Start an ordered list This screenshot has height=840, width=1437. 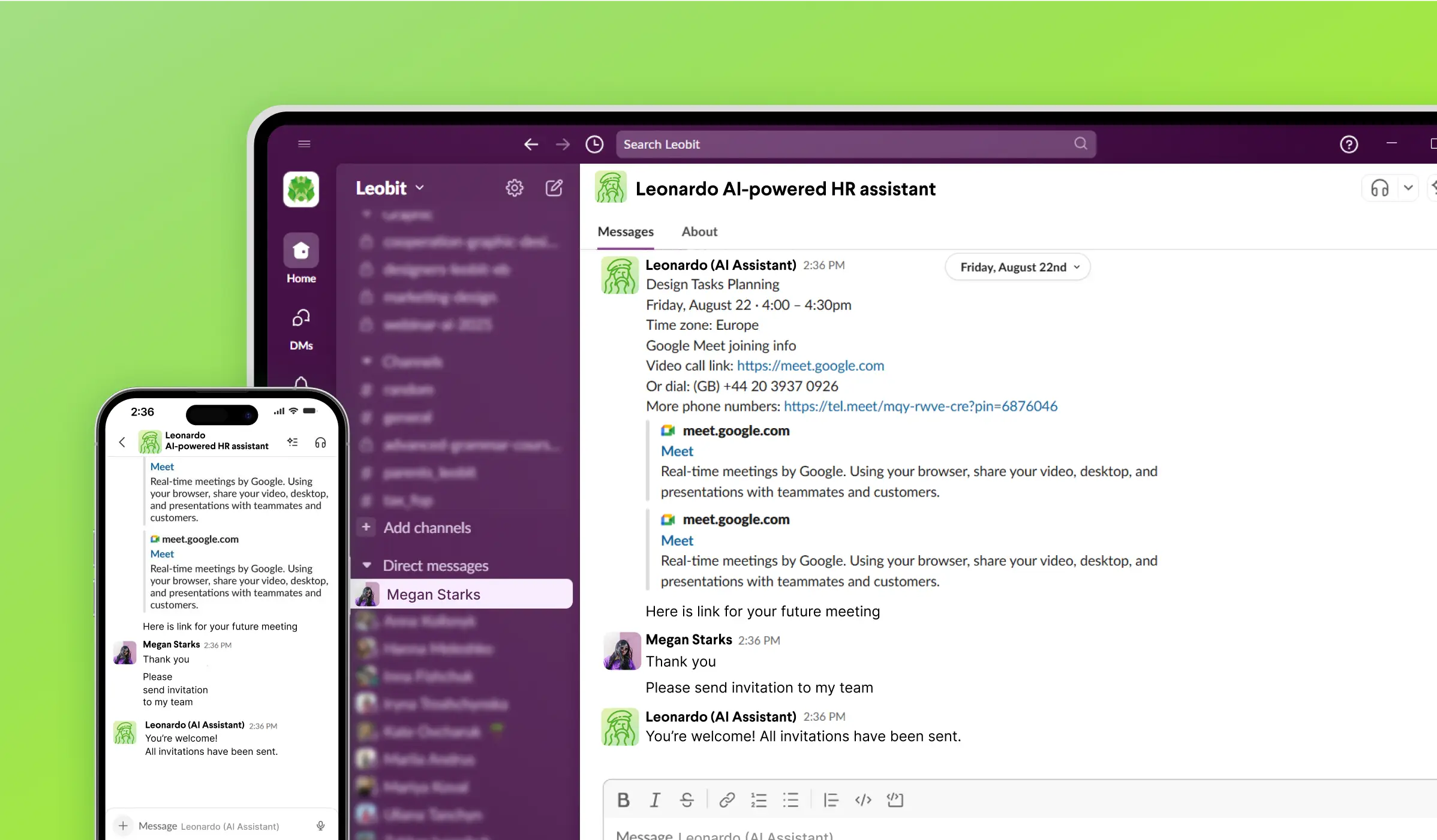[x=759, y=800]
